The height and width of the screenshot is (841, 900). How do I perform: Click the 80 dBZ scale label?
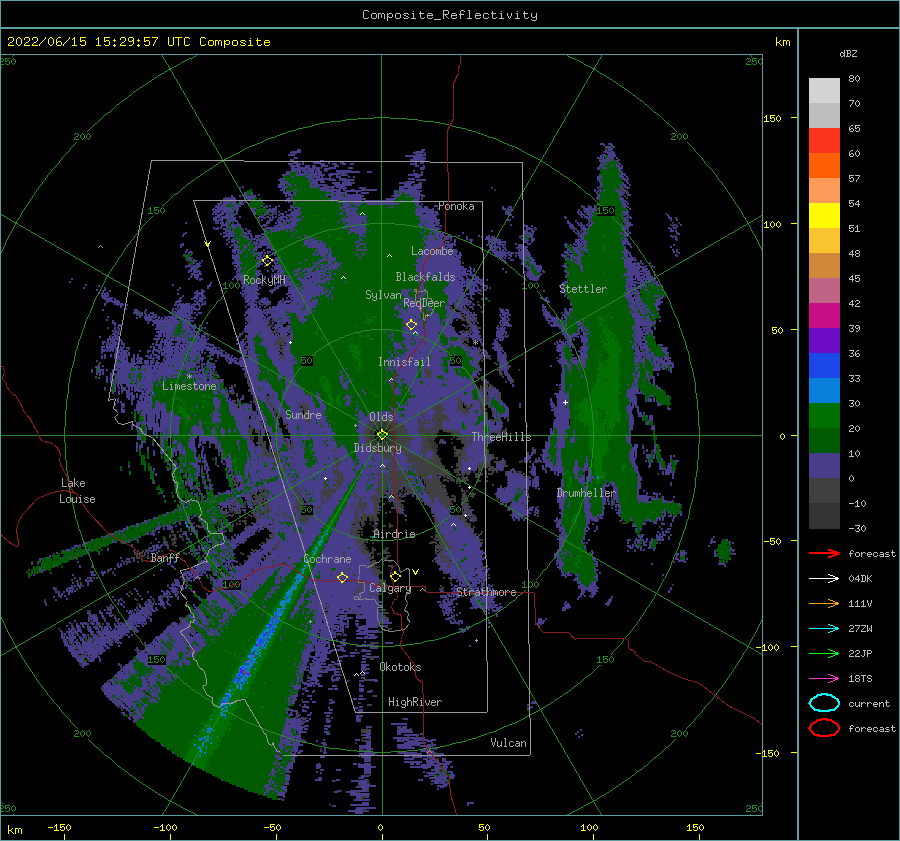tap(854, 79)
